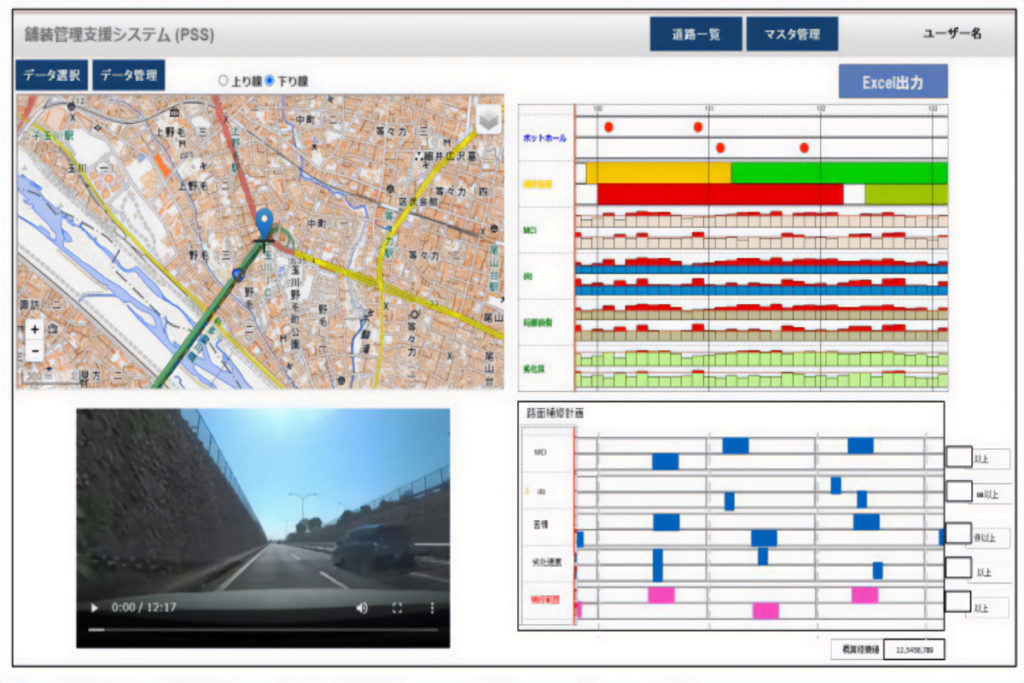Zoom in the map with plus button

[34, 329]
